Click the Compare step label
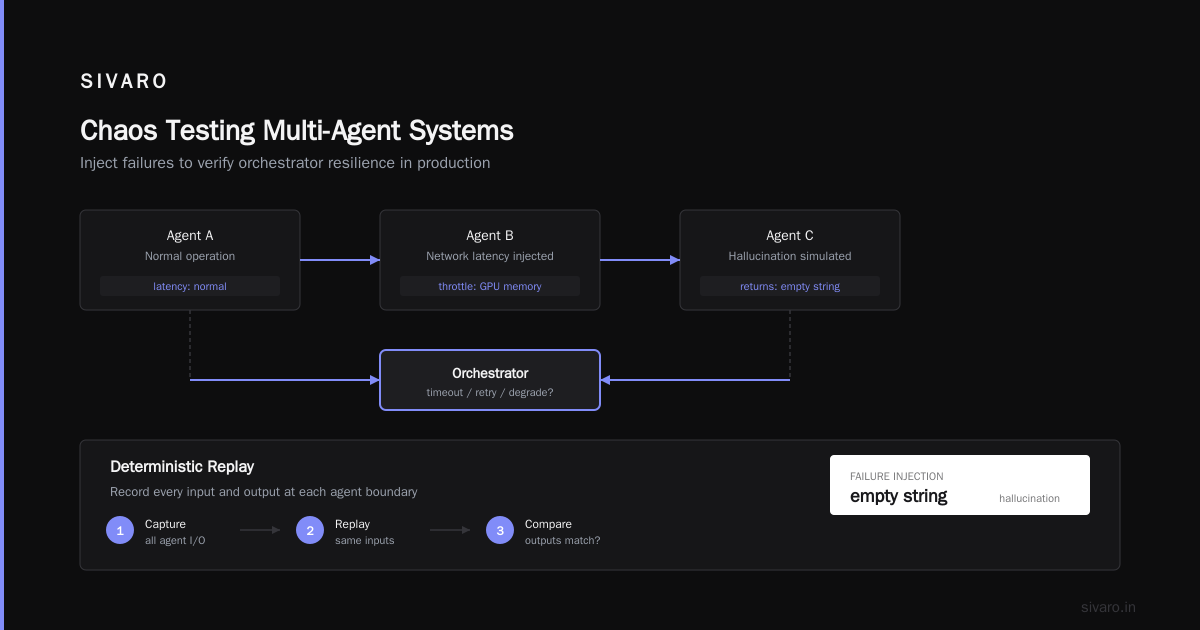The image size is (1200, 630). (548, 524)
